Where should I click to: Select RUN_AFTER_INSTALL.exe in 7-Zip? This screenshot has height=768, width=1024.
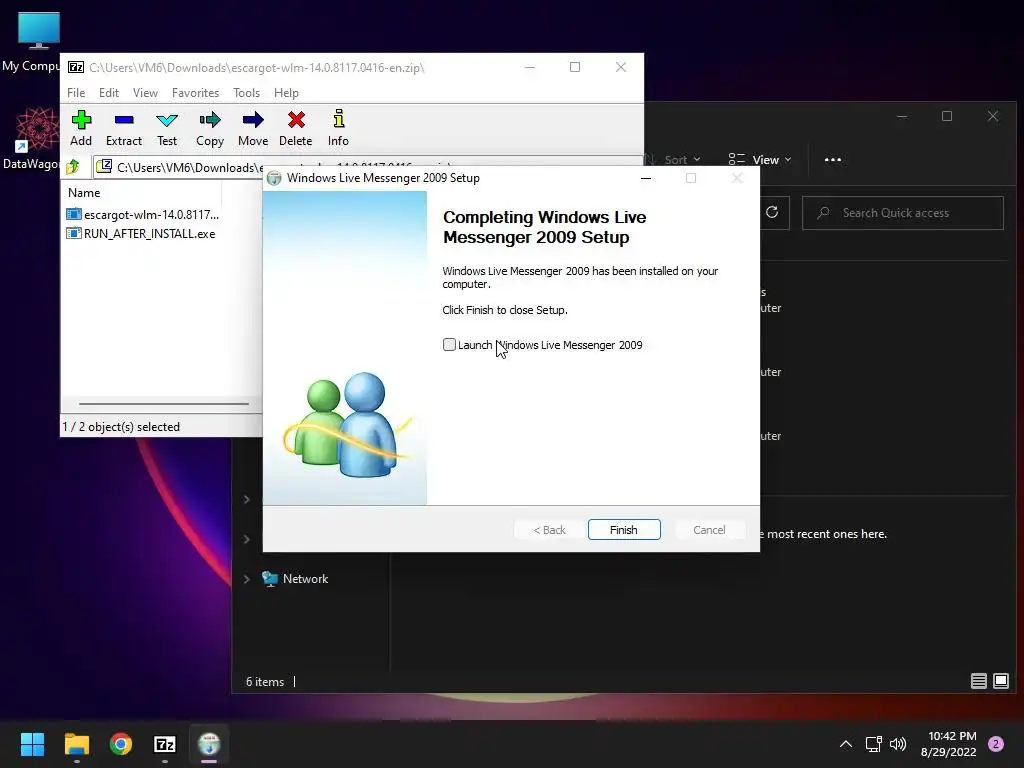coord(141,233)
